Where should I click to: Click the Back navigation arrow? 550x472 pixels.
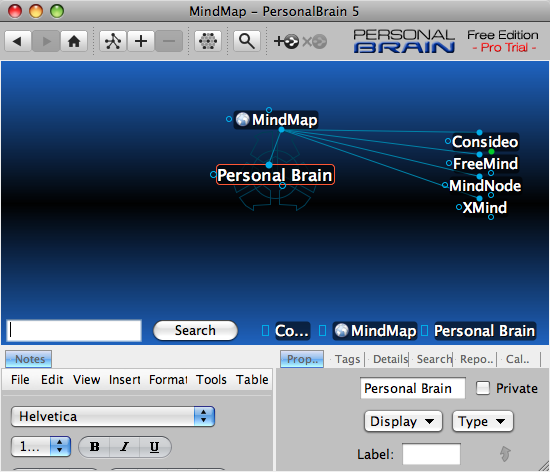[x=18, y=41]
